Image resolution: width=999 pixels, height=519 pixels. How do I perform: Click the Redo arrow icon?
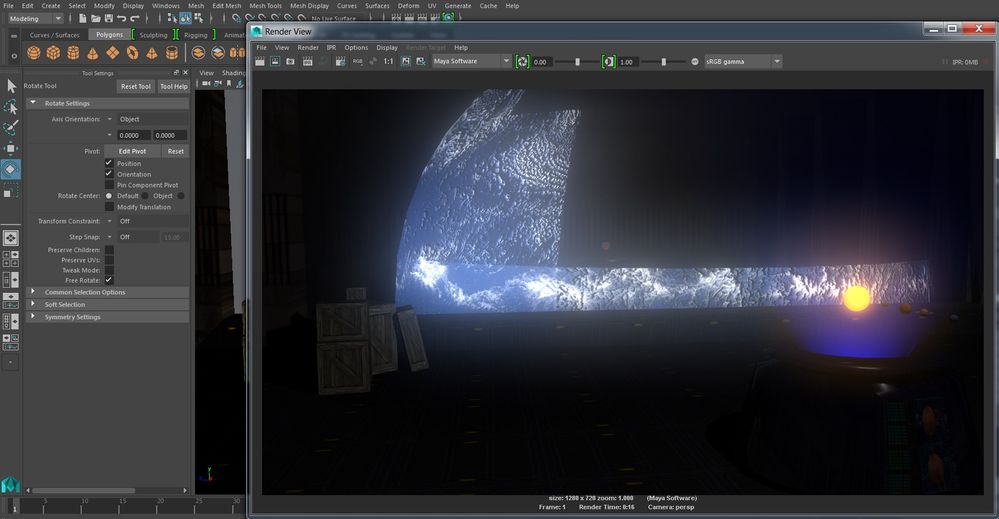click(x=134, y=18)
